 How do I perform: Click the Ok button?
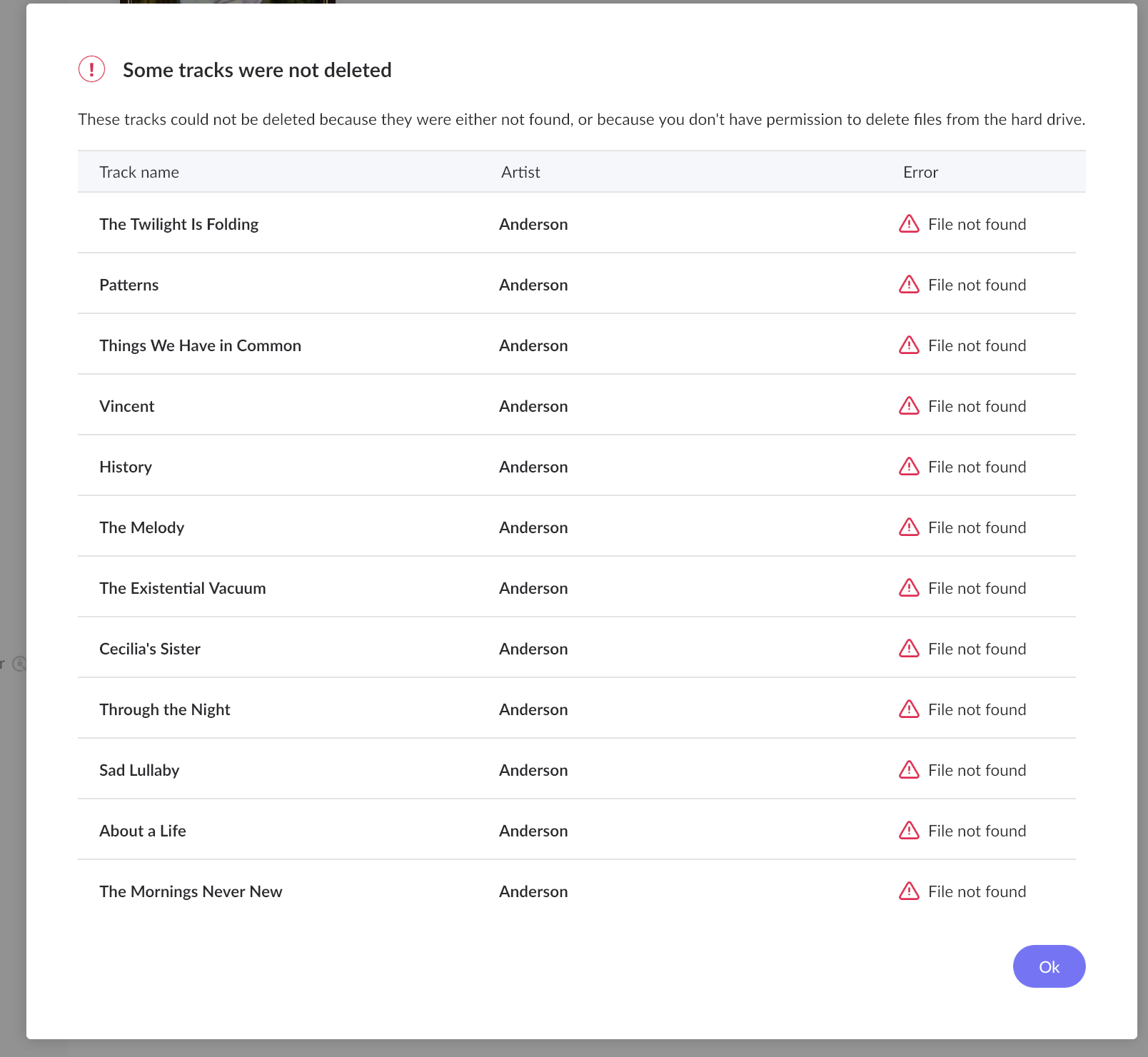tap(1049, 966)
